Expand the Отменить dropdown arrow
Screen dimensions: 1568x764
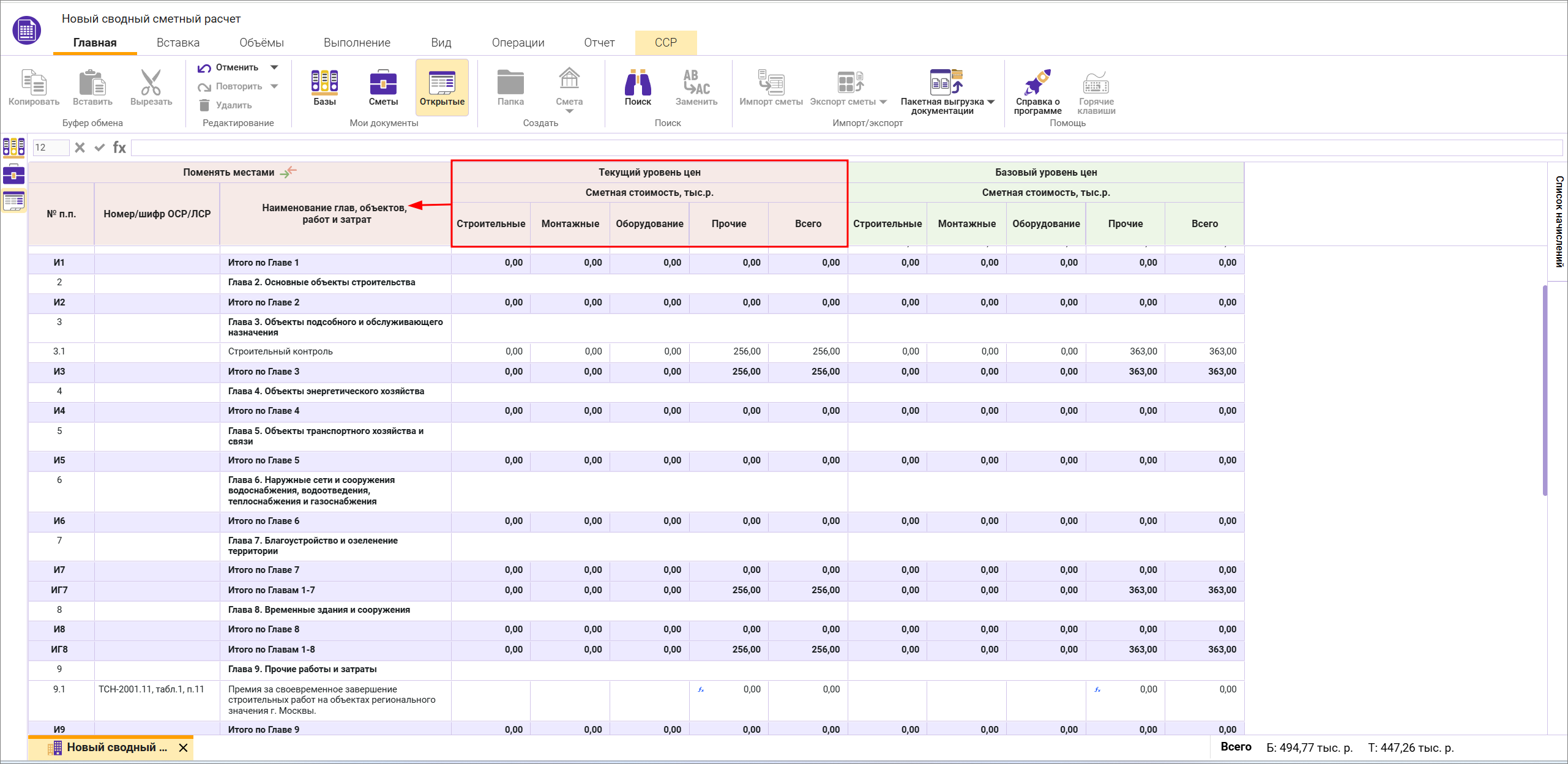tap(274, 67)
